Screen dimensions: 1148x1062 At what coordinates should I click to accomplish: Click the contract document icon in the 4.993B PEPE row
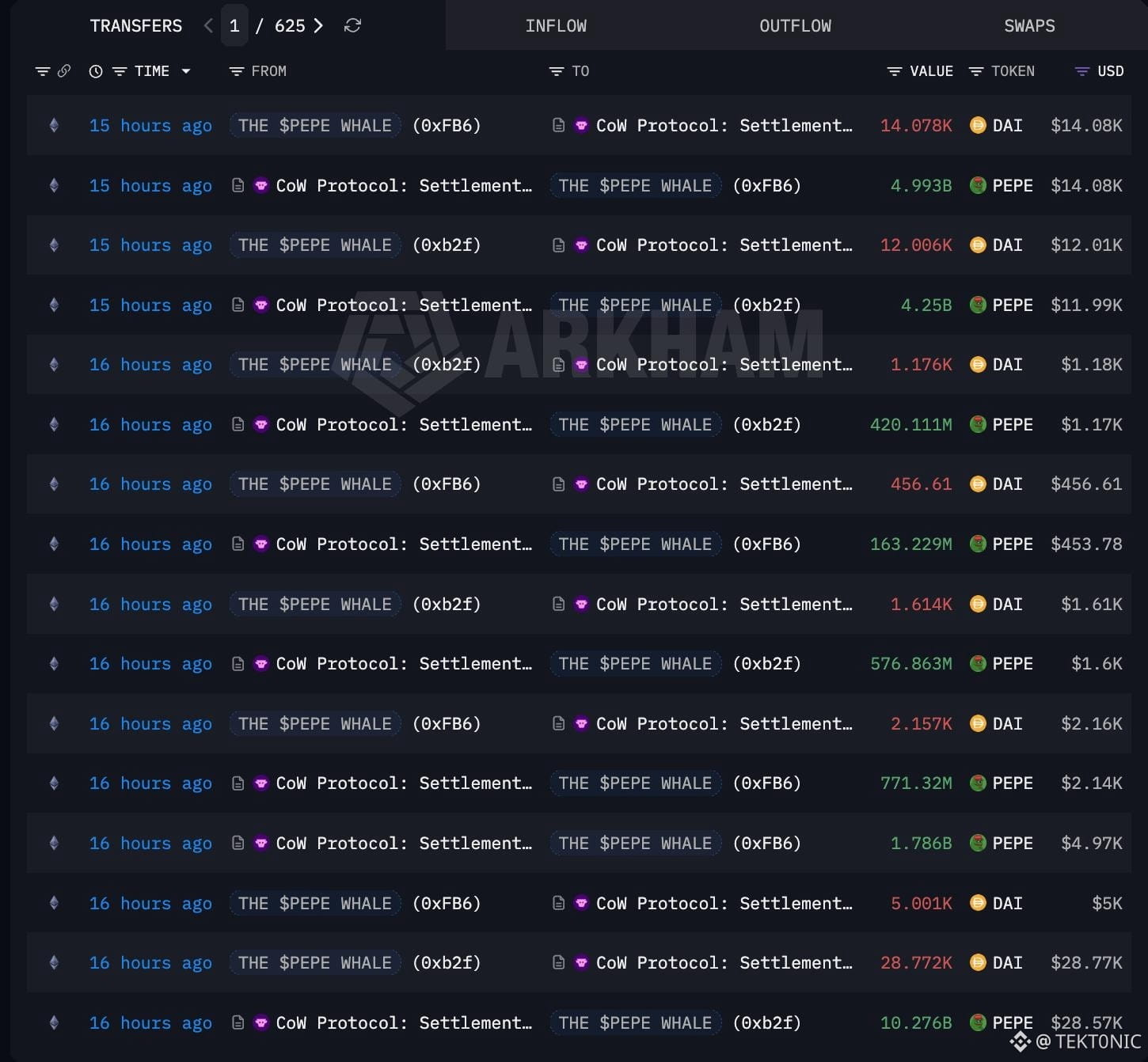pos(238,185)
